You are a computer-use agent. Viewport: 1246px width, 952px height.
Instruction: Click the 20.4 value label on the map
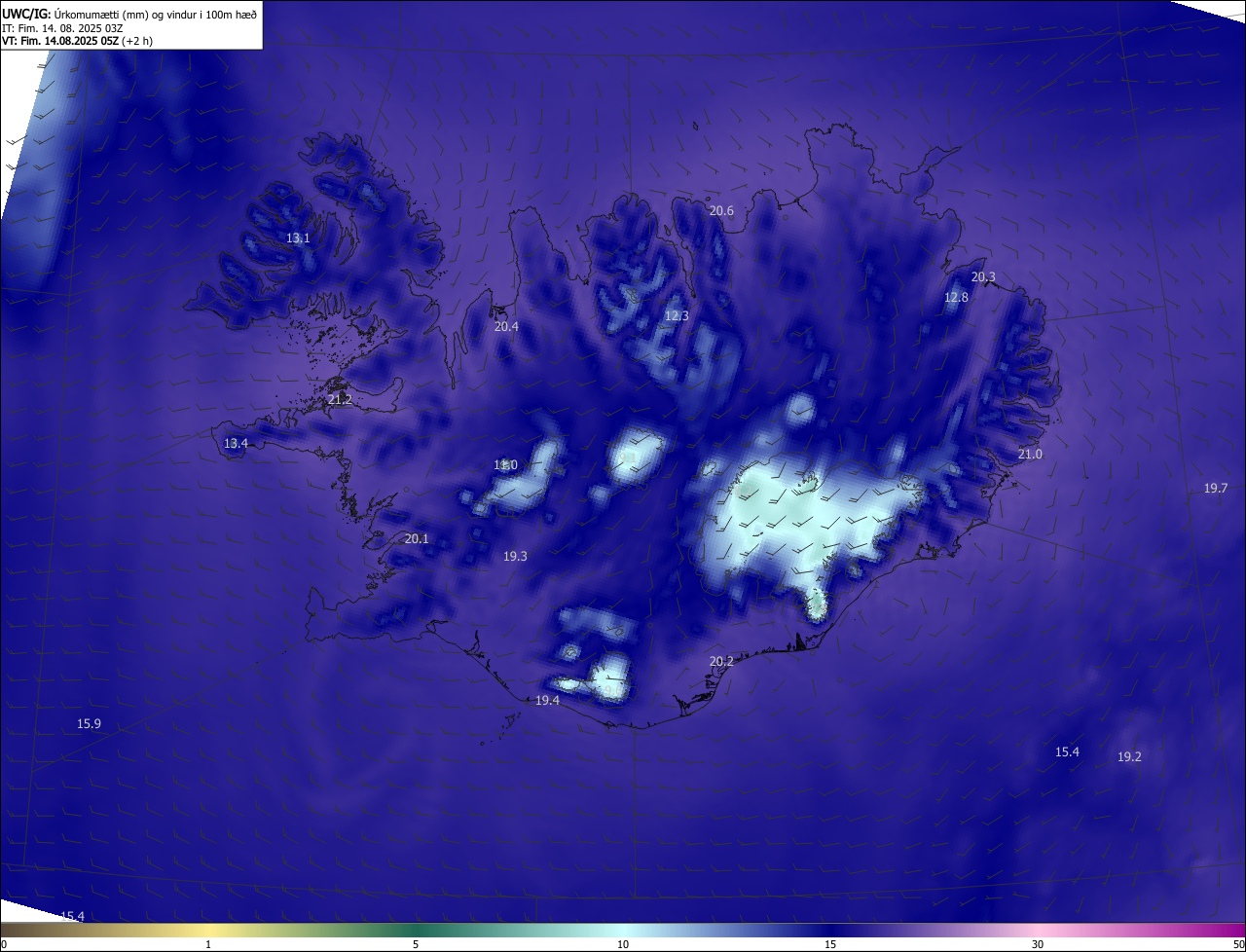point(506,326)
